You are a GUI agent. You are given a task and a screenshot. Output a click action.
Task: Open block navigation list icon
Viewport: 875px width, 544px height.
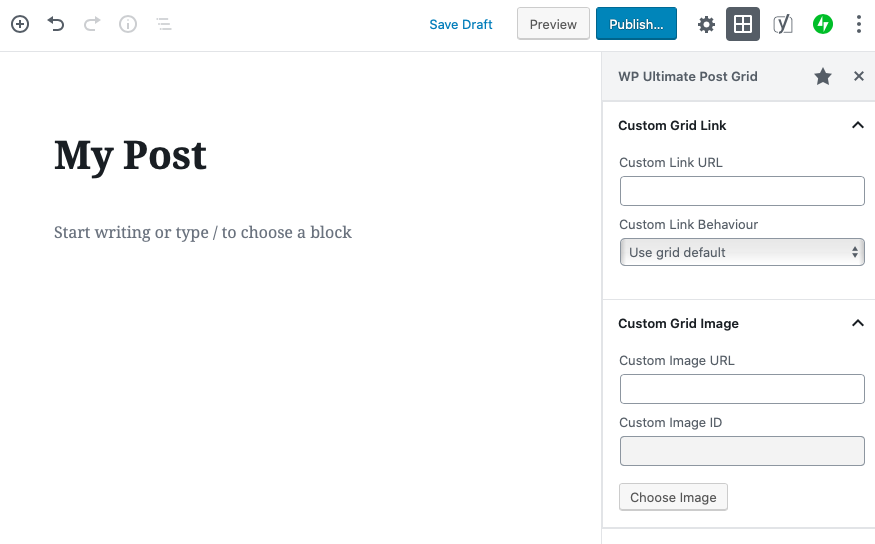click(x=164, y=24)
